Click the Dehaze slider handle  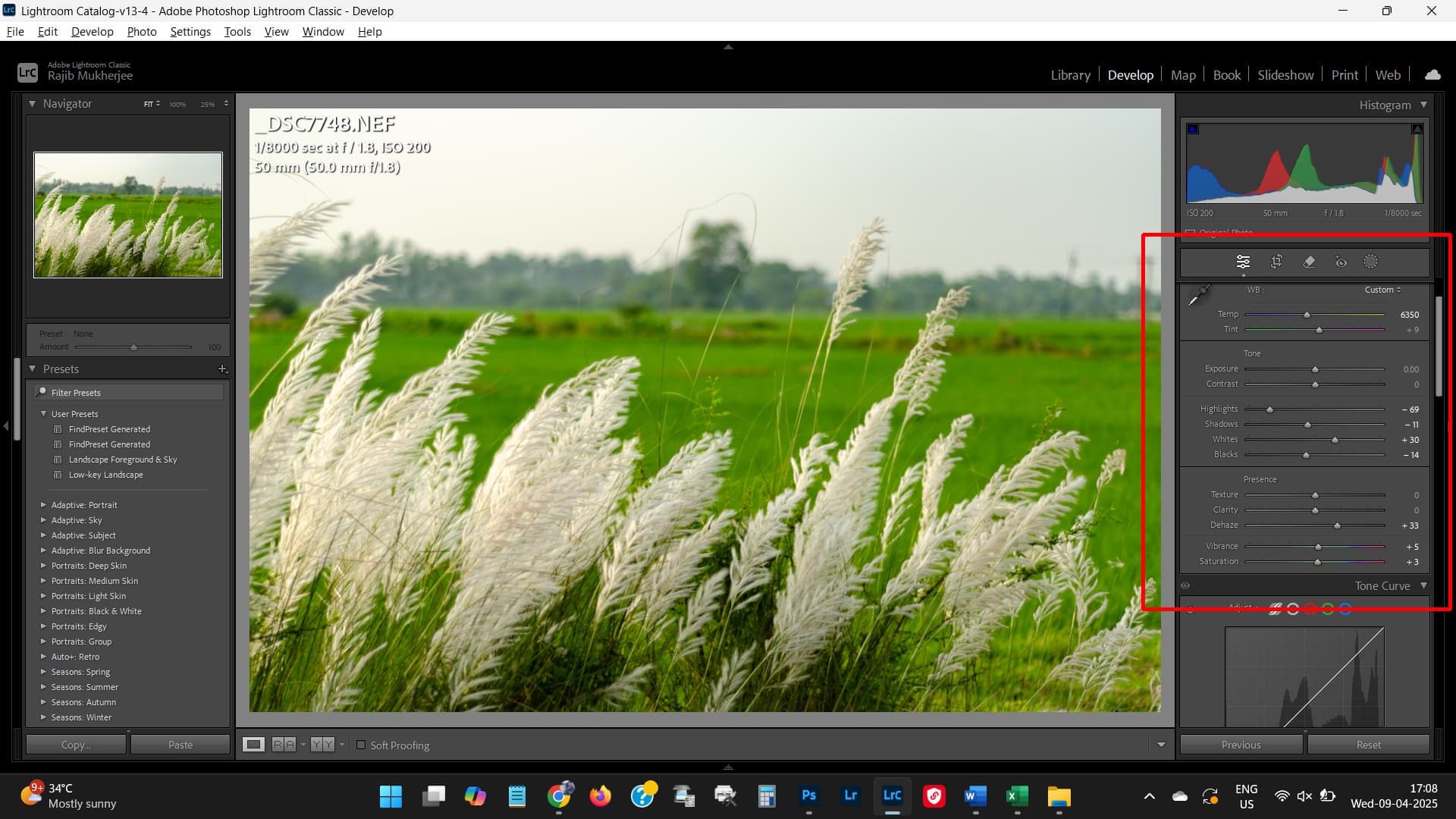[1337, 526]
